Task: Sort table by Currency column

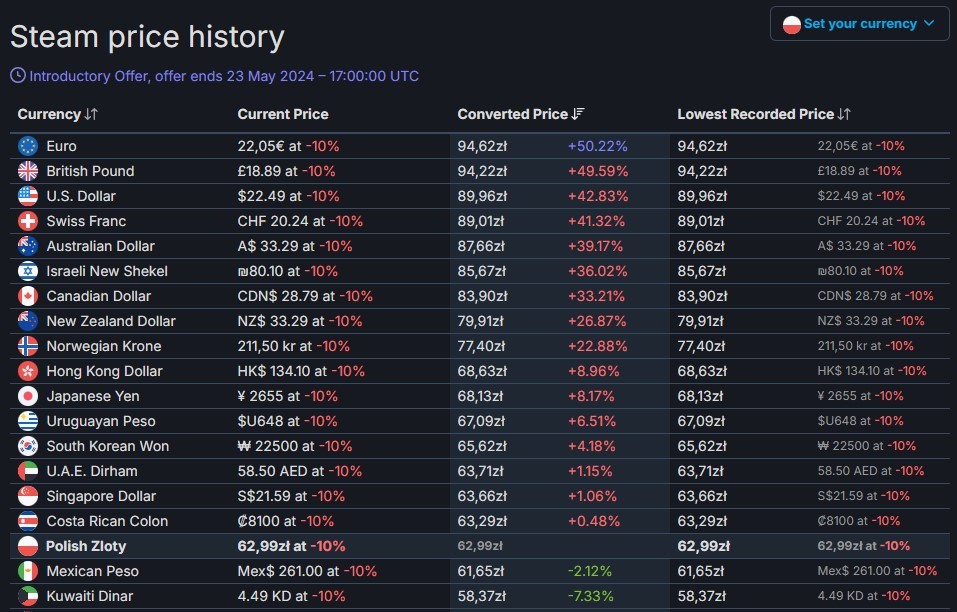Action: [57, 114]
